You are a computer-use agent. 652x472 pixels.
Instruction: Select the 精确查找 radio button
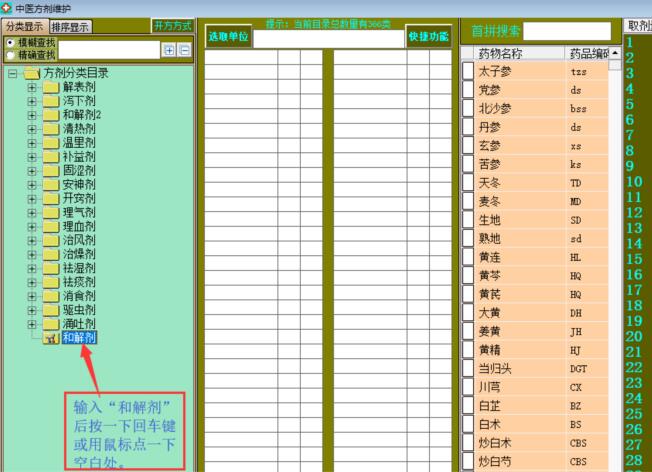10,55
